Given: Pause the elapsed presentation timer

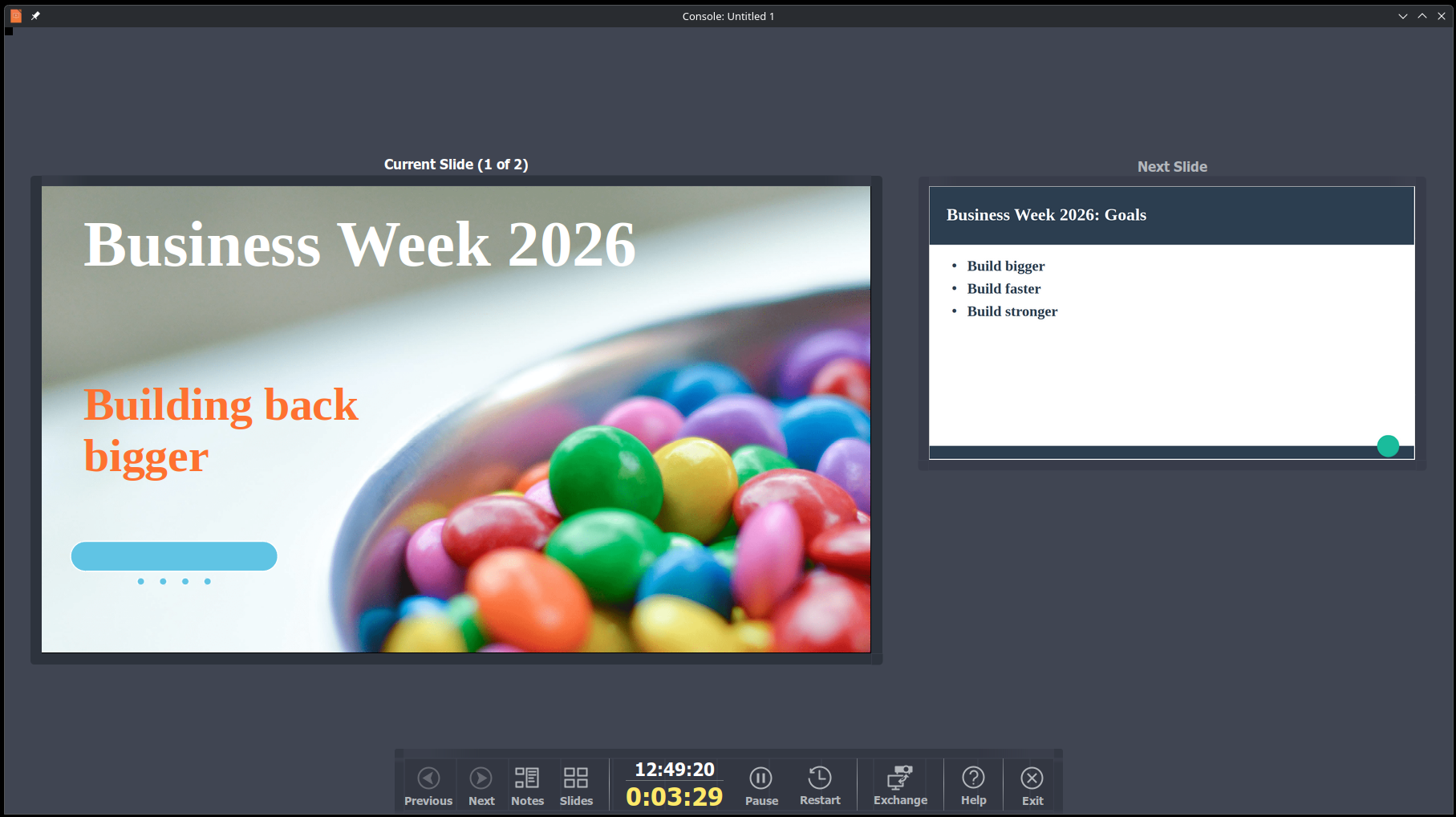Looking at the screenshot, I should (760, 777).
